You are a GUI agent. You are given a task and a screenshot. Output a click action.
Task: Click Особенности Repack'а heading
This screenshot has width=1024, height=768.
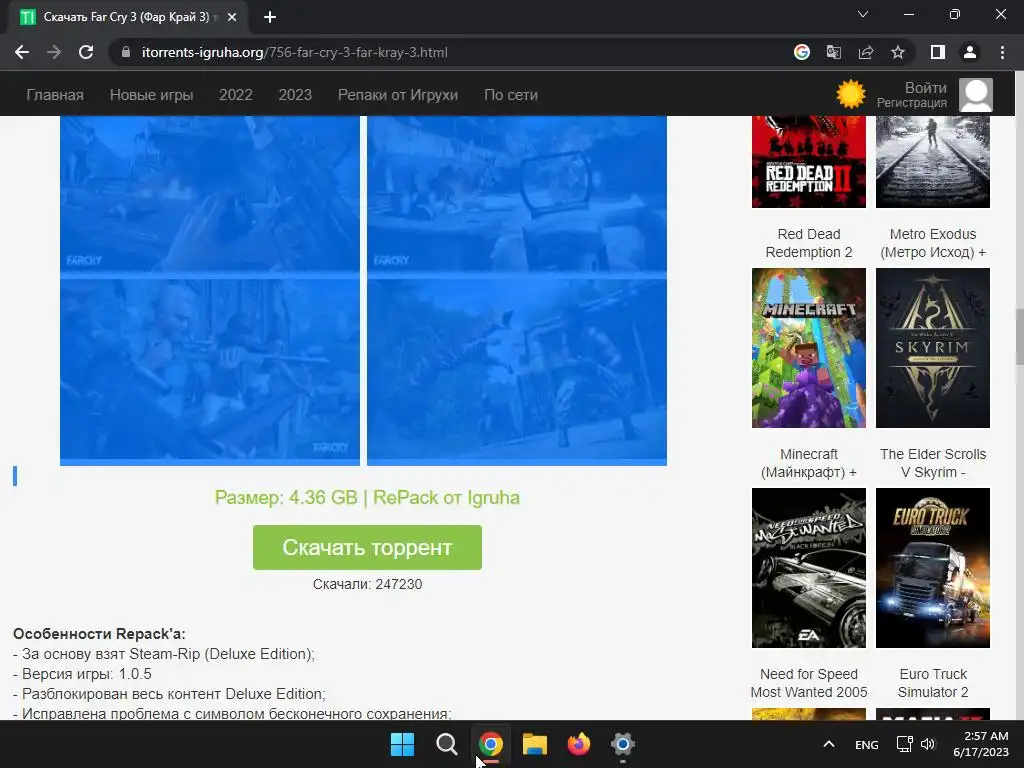99,633
